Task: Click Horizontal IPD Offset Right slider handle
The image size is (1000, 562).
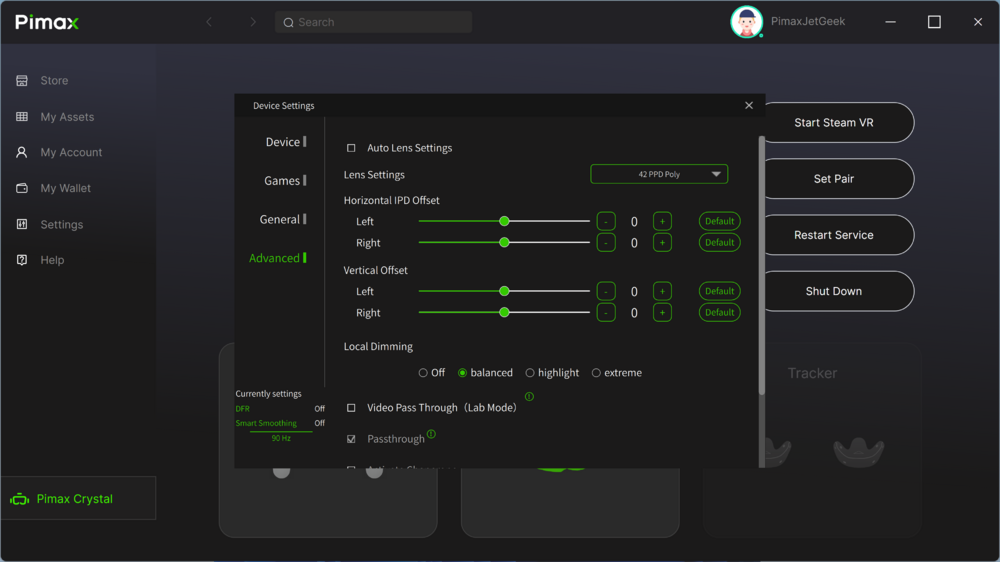Action: point(504,242)
